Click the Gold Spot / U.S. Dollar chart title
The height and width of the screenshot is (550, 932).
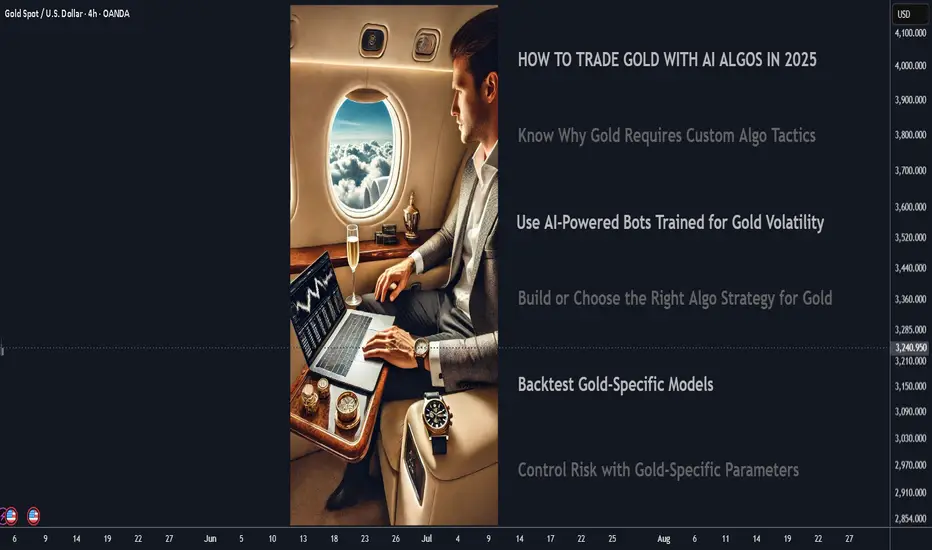tap(67, 13)
